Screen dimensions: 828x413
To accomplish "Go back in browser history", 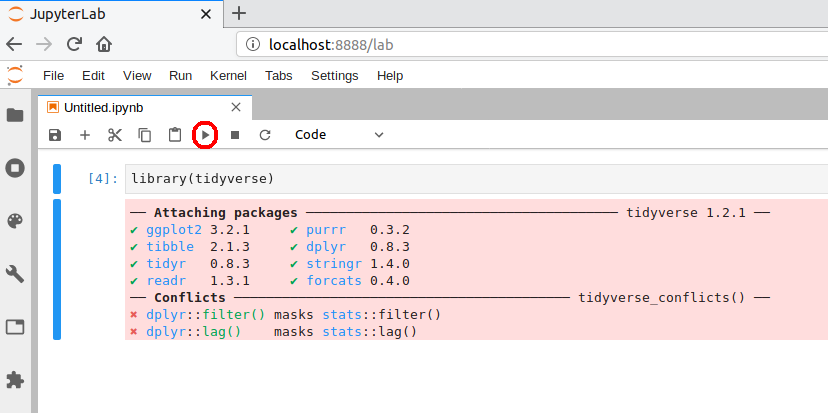I will tap(14, 44).
